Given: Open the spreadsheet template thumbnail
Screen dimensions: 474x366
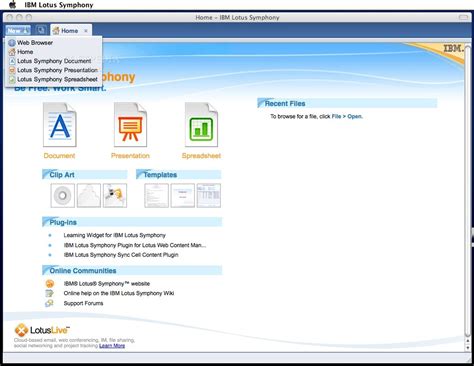Looking at the screenshot, I should pyautogui.click(x=209, y=196).
